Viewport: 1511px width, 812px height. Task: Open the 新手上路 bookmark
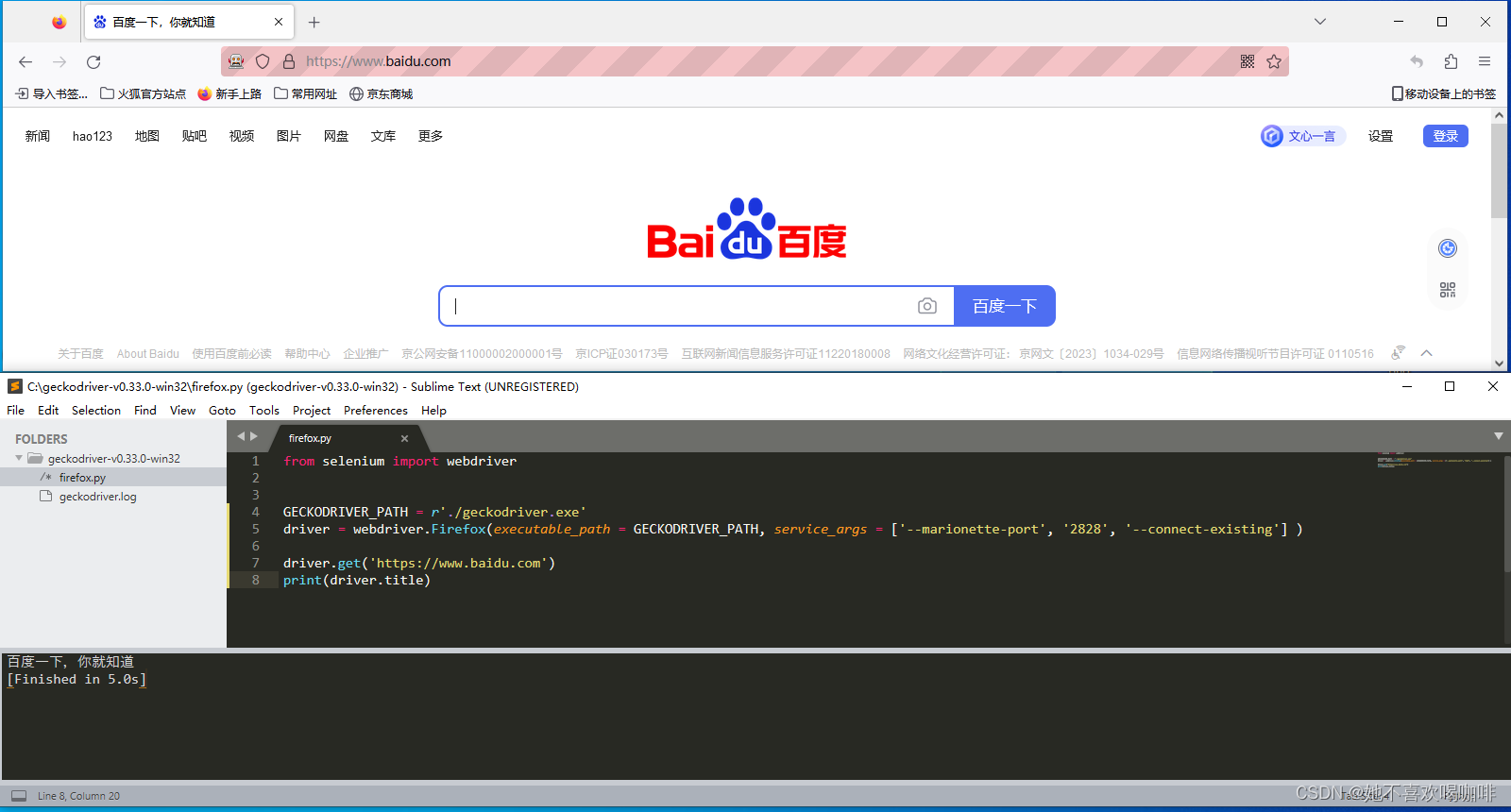point(229,93)
